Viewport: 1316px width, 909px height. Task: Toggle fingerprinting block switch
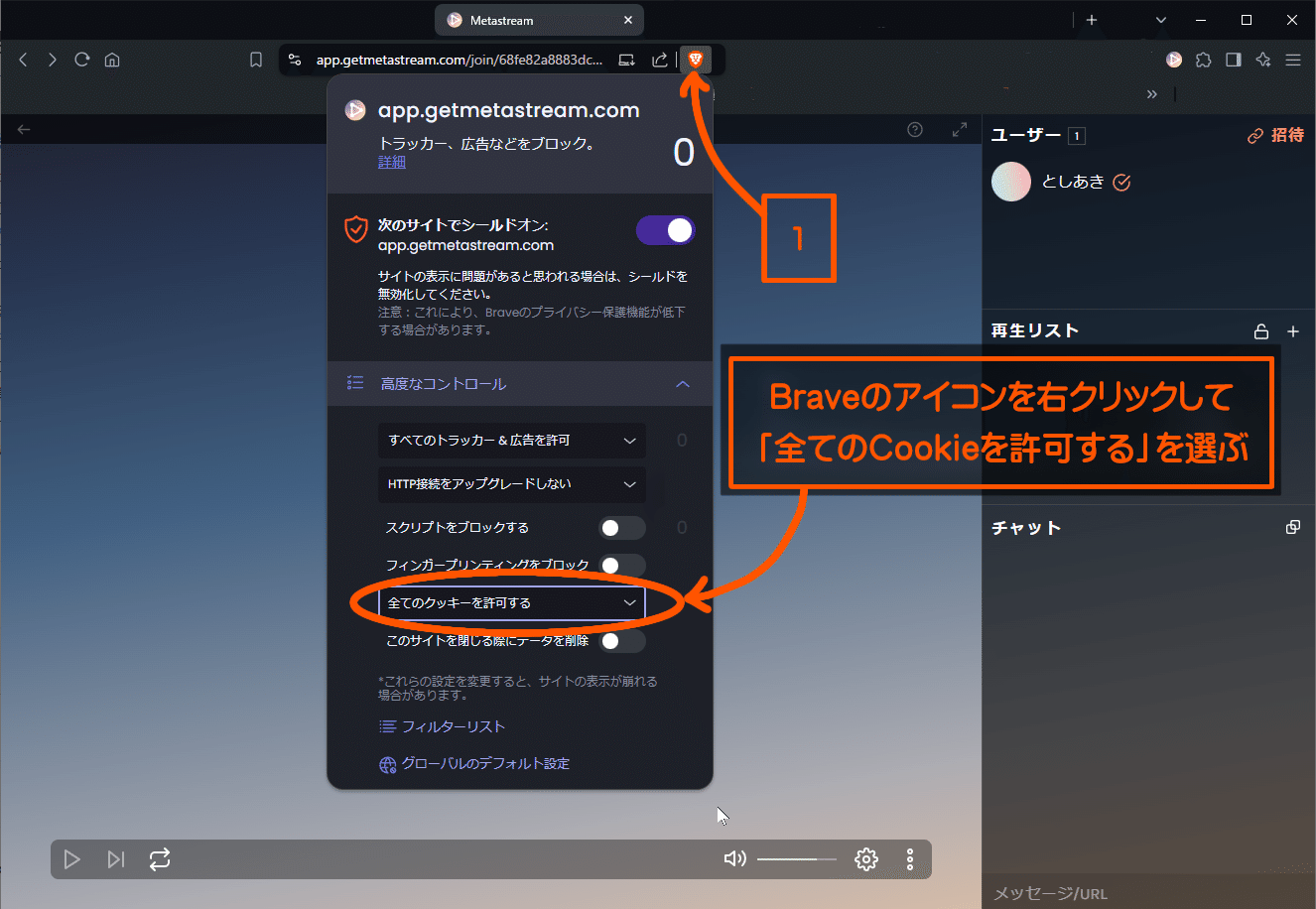(623, 566)
